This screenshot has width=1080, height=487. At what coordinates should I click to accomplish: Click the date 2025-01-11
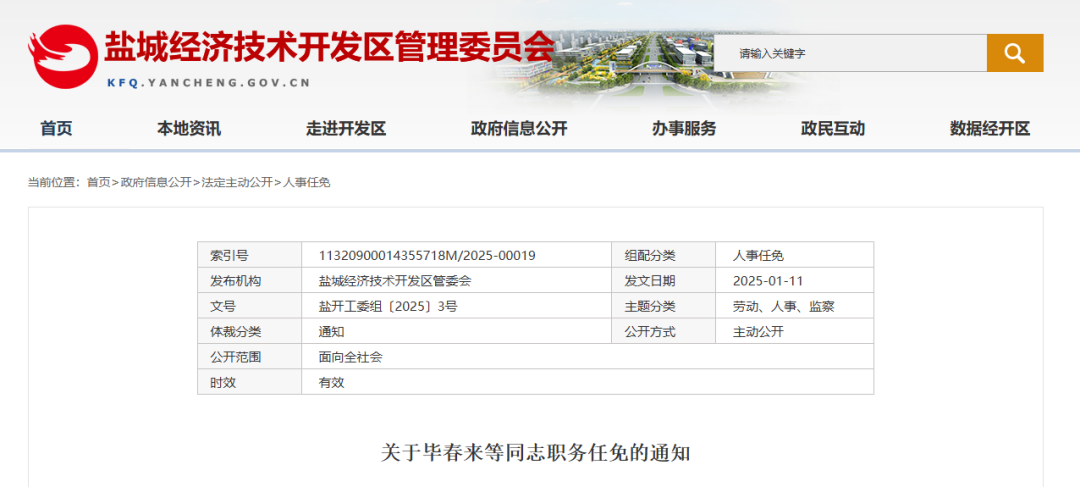click(768, 281)
